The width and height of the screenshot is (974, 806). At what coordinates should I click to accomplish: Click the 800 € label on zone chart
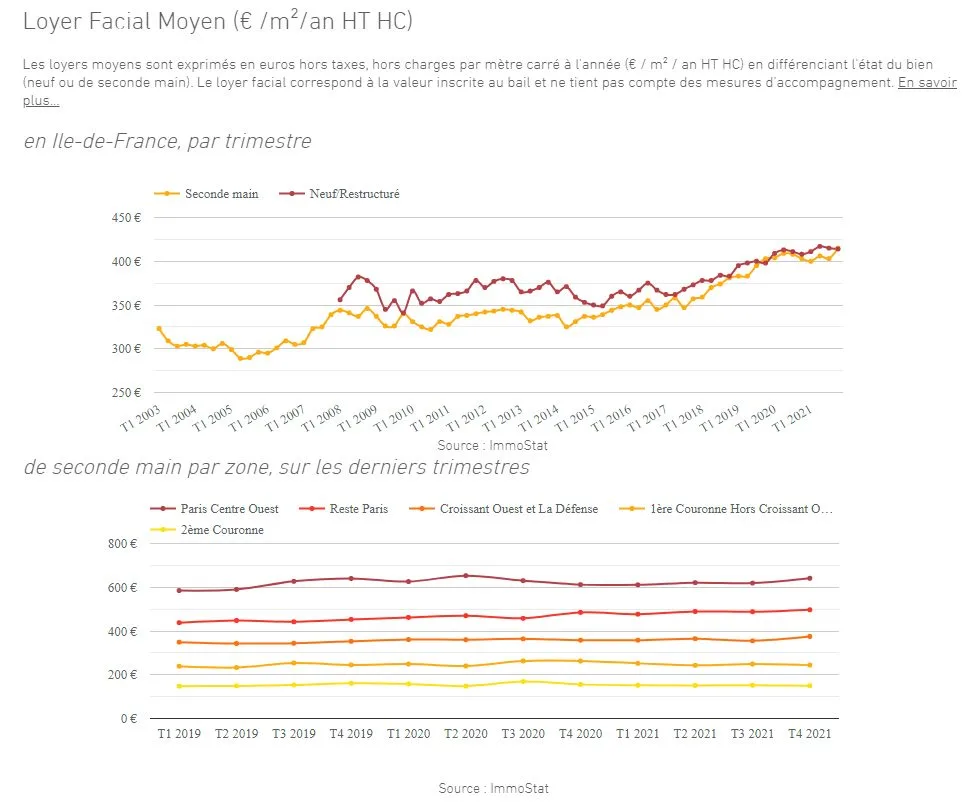(122, 544)
